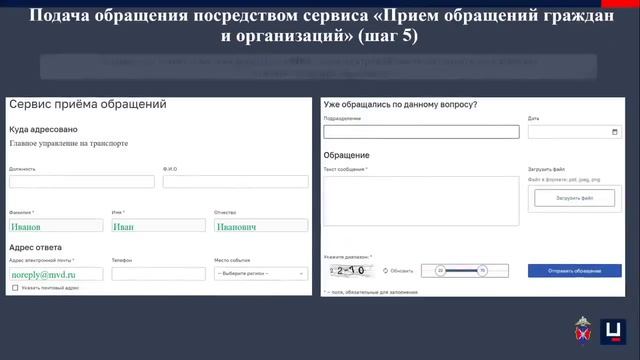Focus the Ф.И.О input field
The image size is (640, 360).
click(x=236, y=182)
